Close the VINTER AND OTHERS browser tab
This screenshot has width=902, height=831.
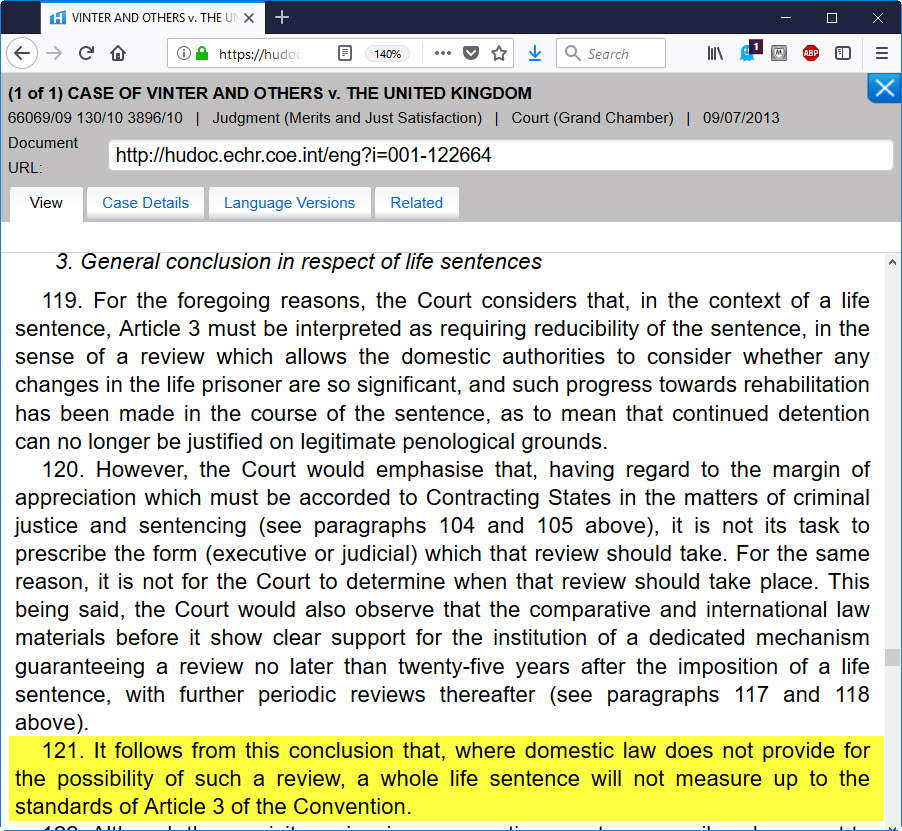(249, 18)
